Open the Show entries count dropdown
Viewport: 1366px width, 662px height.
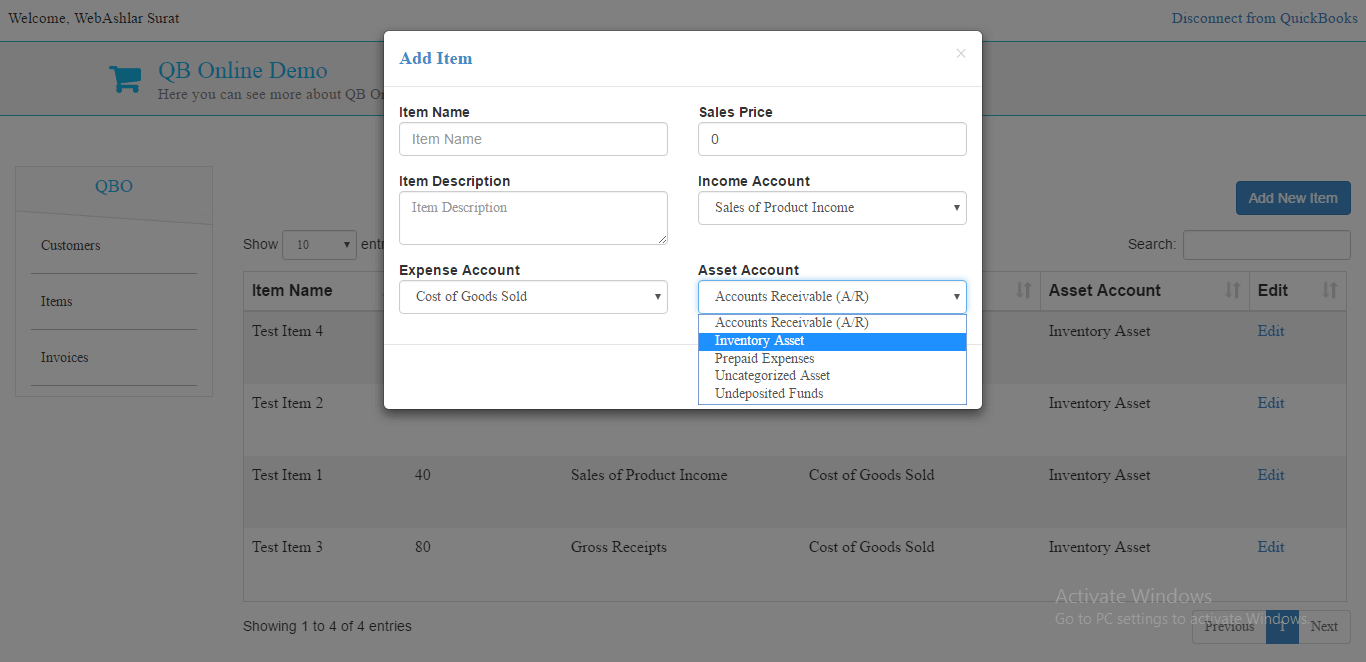click(x=319, y=245)
